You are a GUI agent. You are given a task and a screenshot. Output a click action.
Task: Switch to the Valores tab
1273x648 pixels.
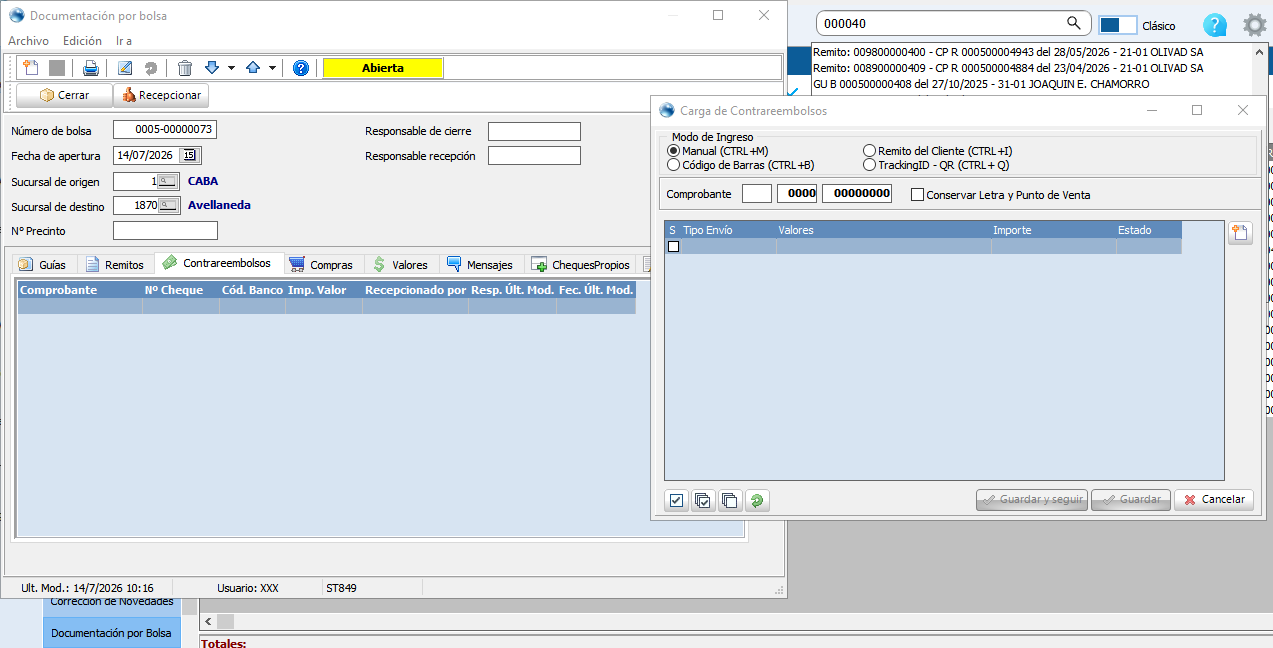point(401,265)
